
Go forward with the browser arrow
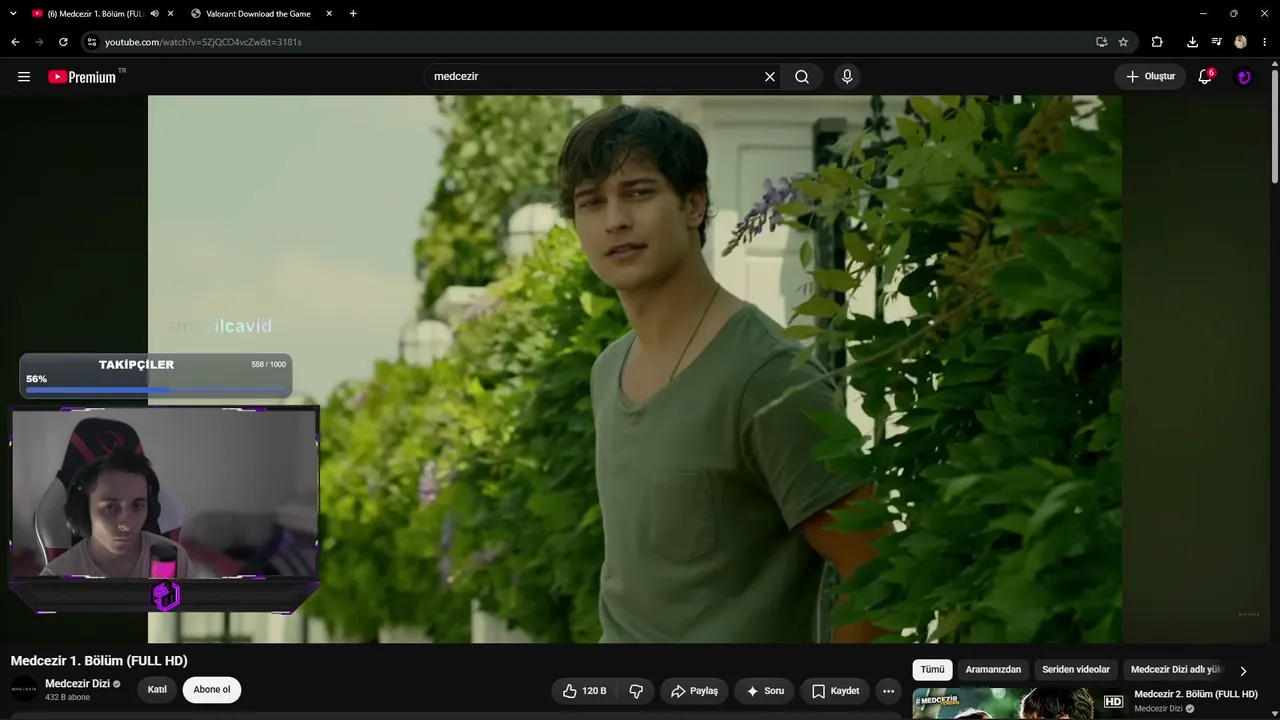39,42
